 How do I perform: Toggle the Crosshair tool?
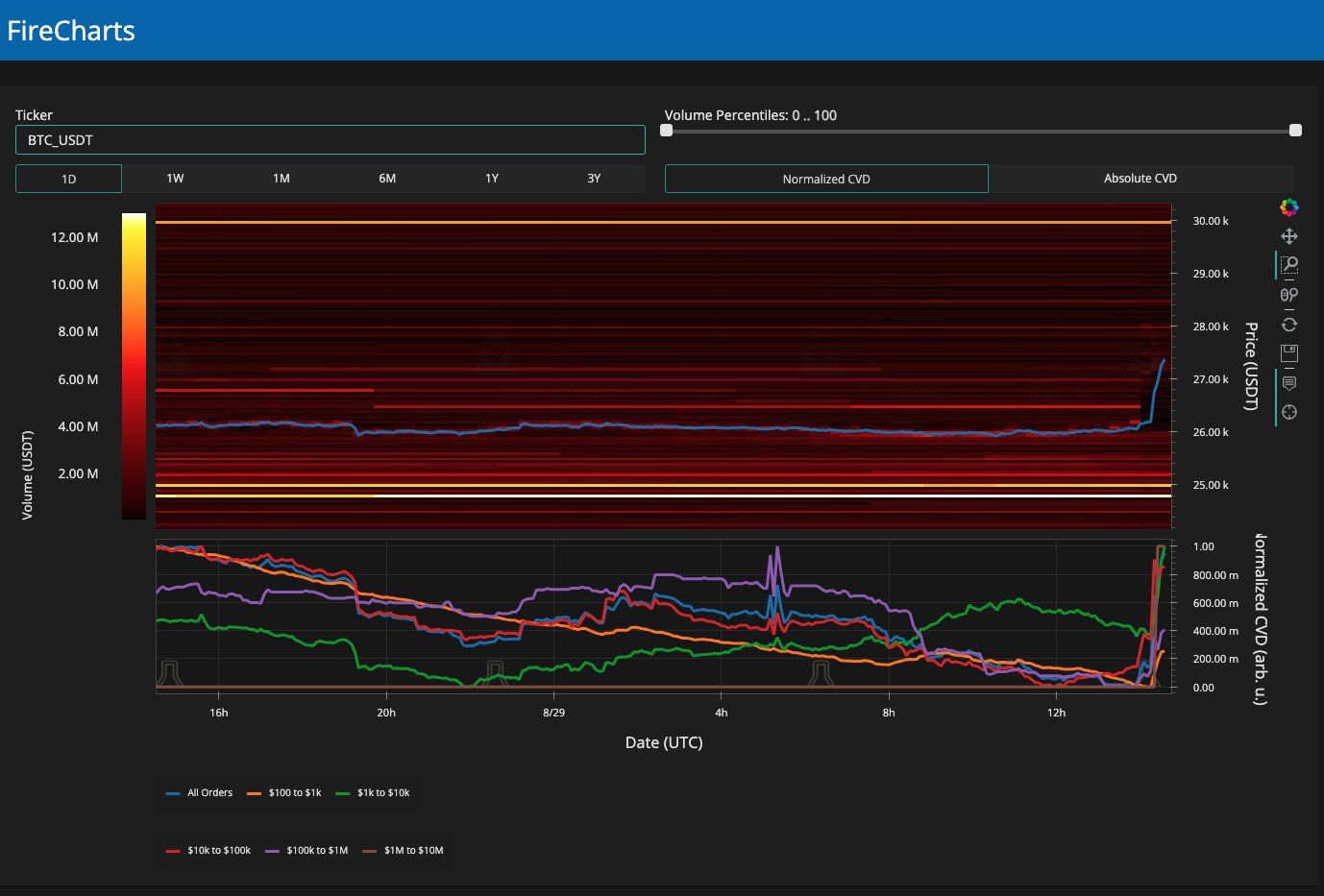1289,412
